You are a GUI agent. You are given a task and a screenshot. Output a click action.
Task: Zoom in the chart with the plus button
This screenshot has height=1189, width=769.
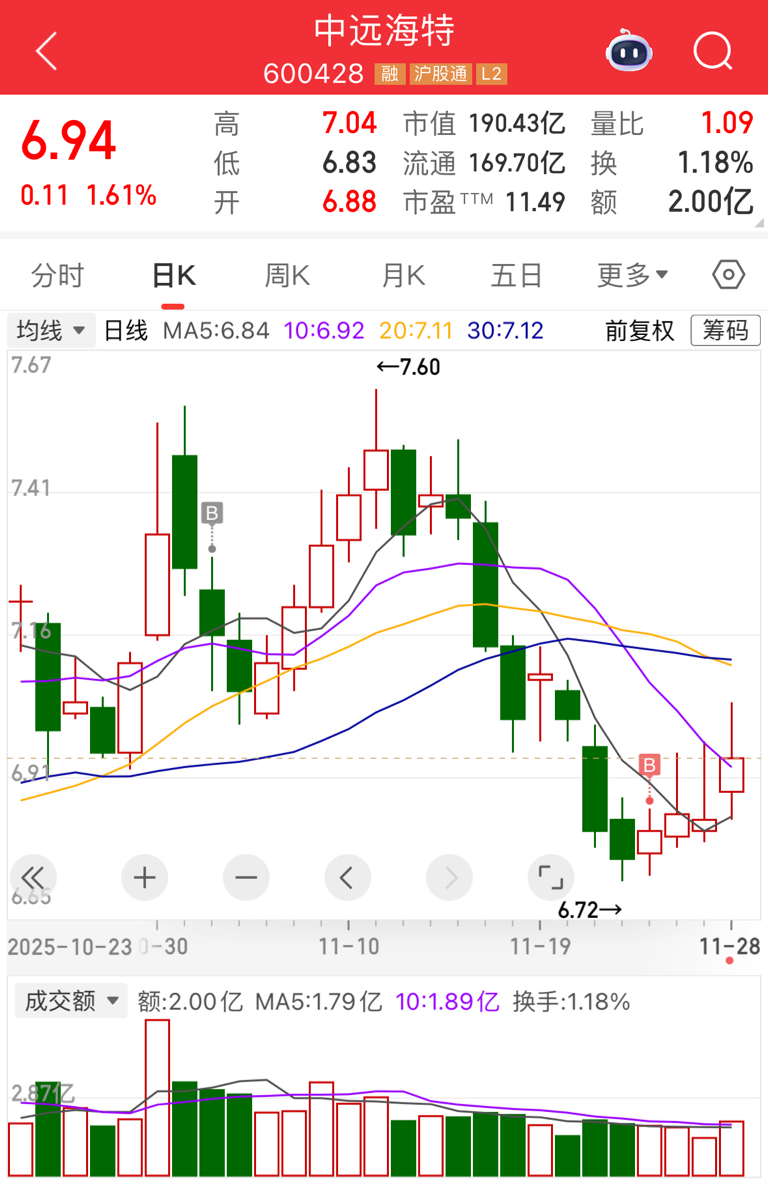coord(144,879)
